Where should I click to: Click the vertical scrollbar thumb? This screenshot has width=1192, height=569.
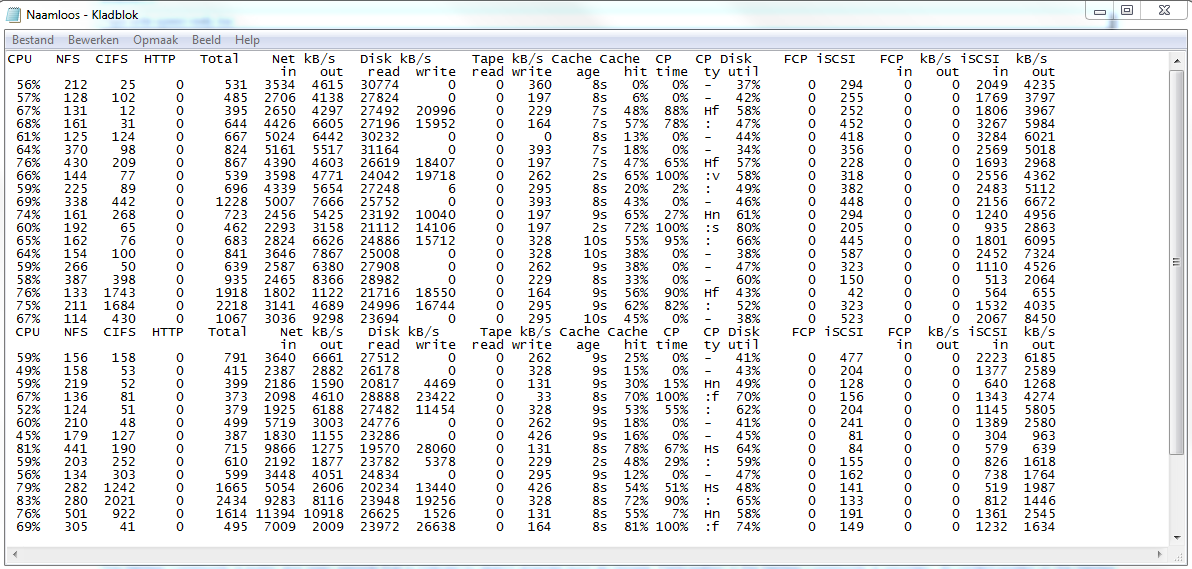(1177, 262)
